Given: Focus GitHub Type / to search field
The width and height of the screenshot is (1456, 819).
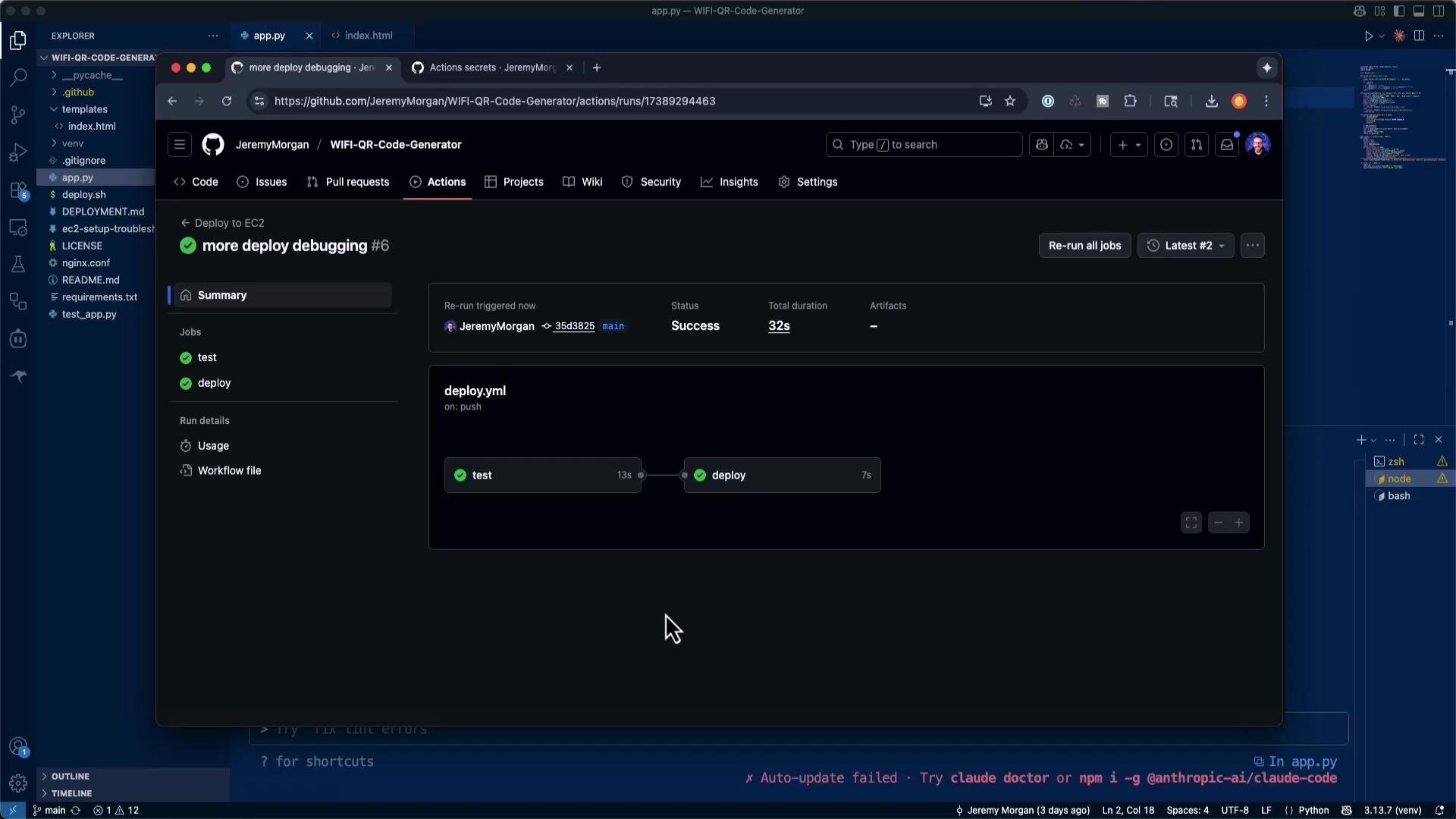Looking at the screenshot, I should click(x=924, y=144).
